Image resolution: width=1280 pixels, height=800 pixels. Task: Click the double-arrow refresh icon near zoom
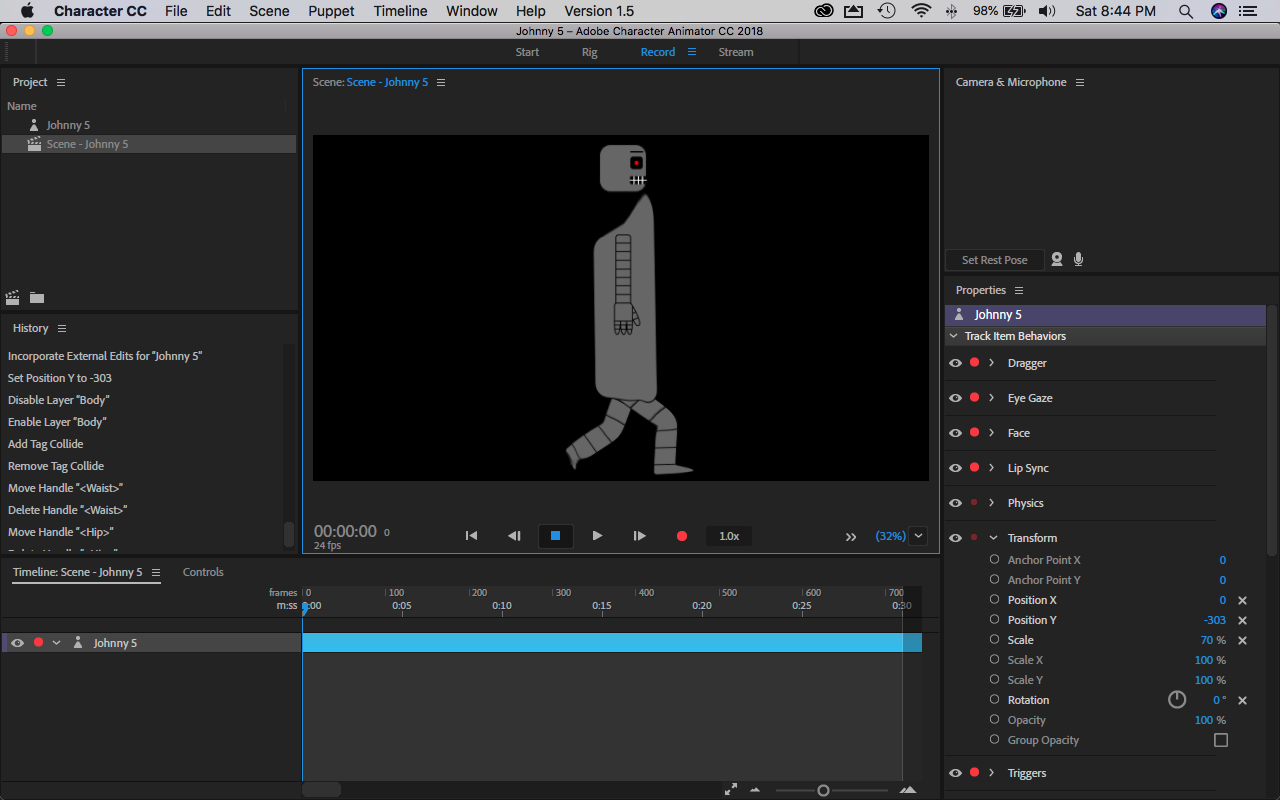click(x=851, y=537)
